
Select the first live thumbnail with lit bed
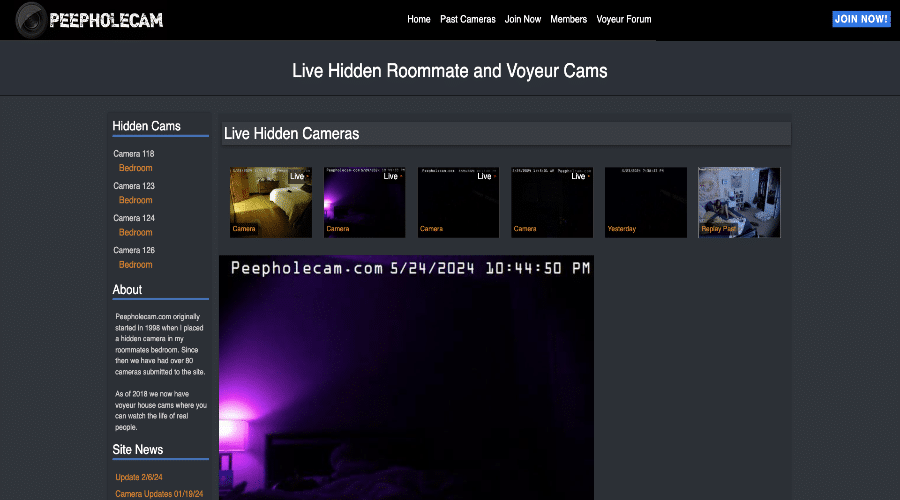coord(271,202)
